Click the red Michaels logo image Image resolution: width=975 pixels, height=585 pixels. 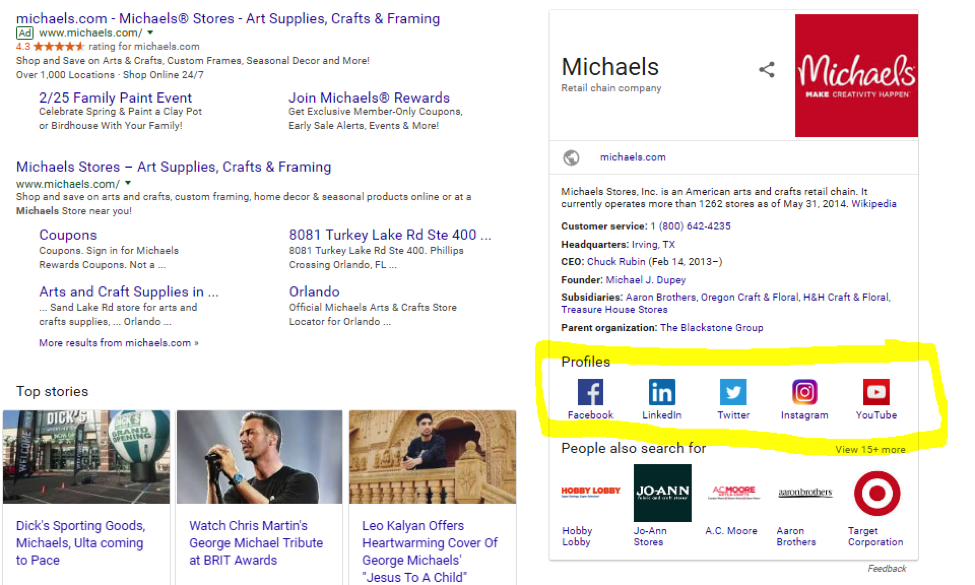(856, 75)
